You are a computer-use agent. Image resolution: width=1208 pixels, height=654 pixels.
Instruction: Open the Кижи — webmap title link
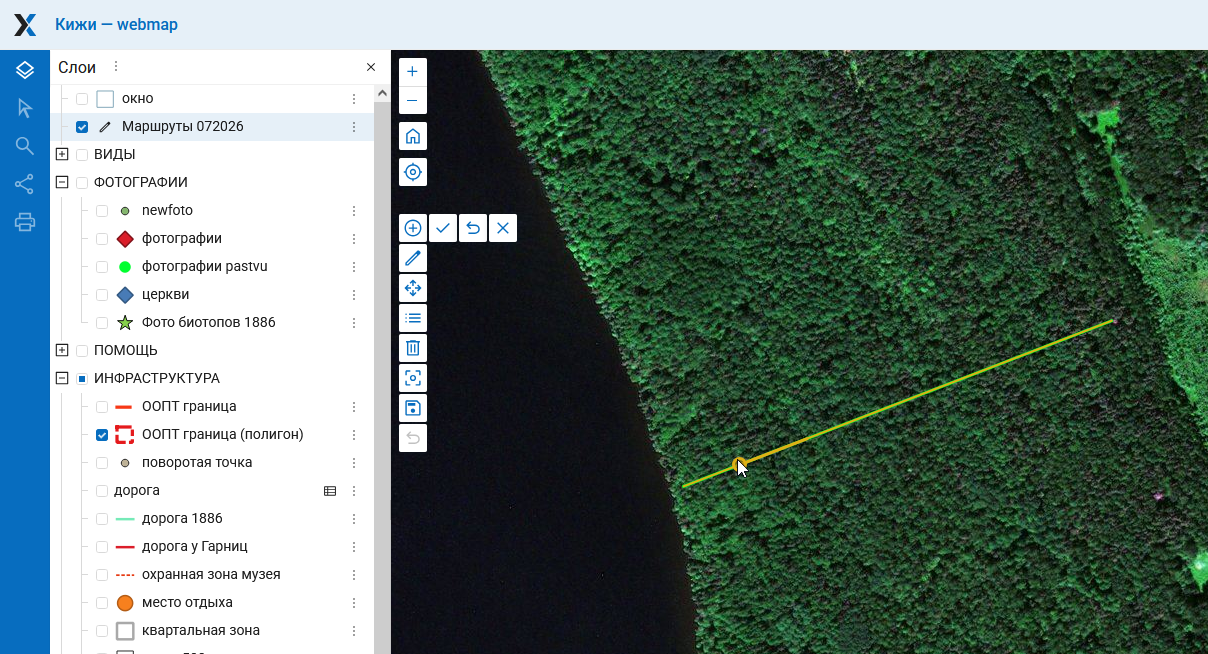[x=116, y=25]
